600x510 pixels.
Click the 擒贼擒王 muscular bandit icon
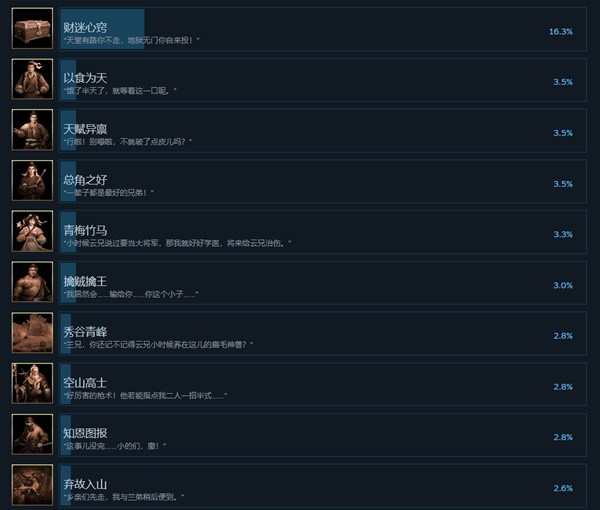[32, 282]
